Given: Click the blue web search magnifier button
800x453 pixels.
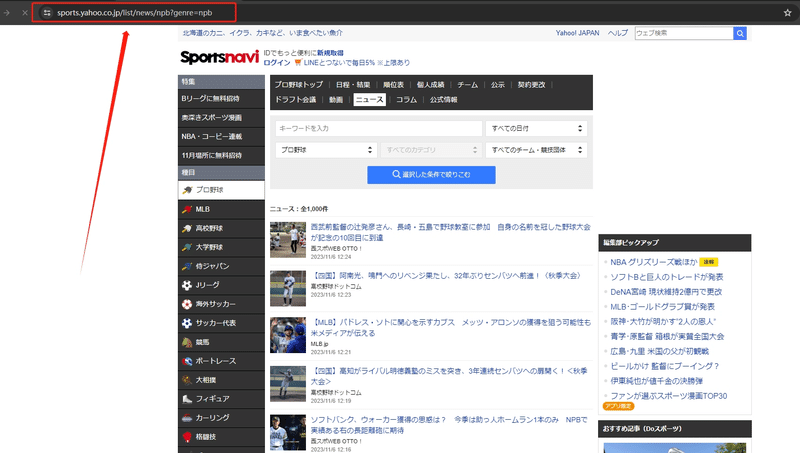Looking at the screenshot, I should 740,33.
